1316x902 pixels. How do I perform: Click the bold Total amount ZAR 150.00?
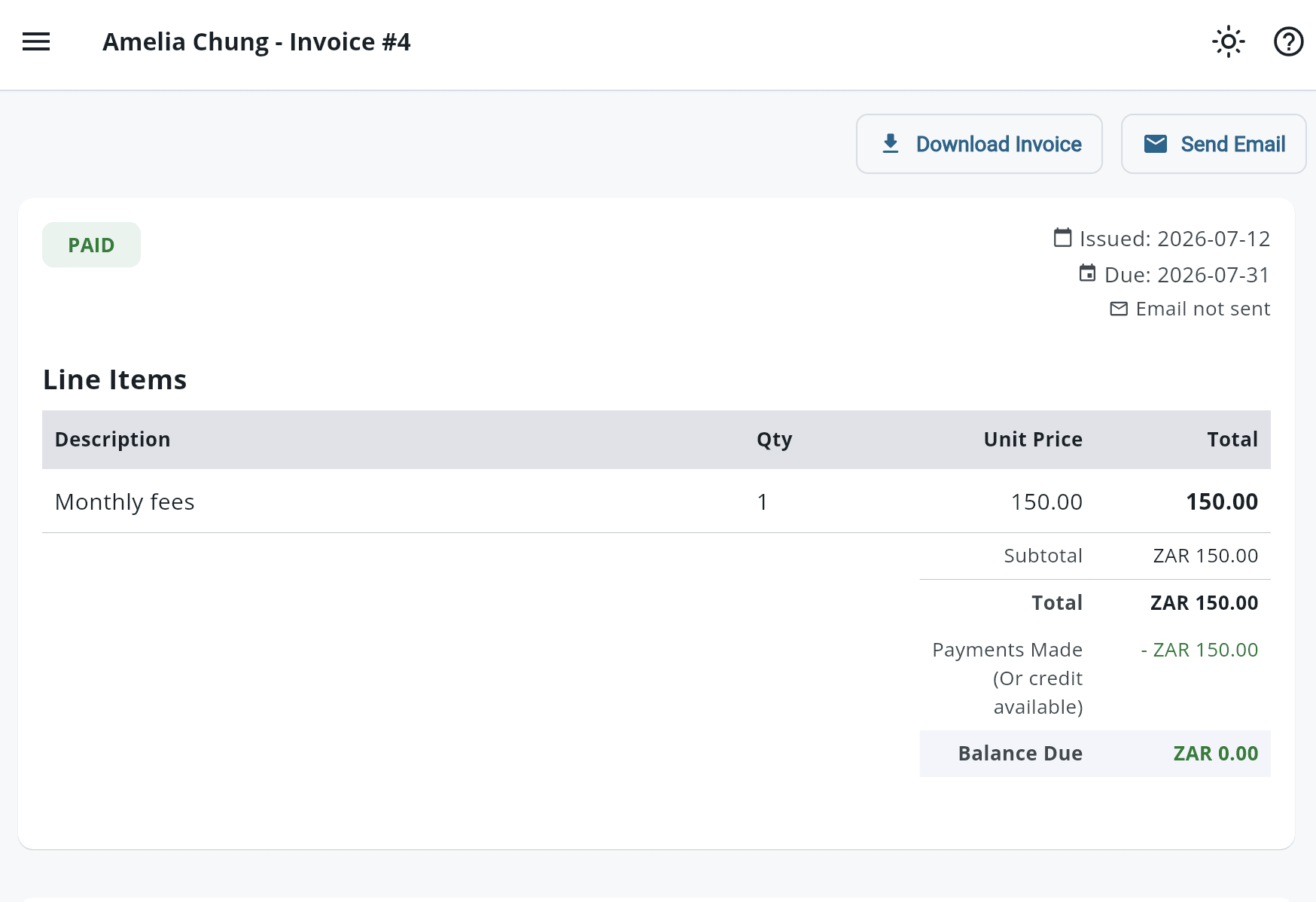1204,602
